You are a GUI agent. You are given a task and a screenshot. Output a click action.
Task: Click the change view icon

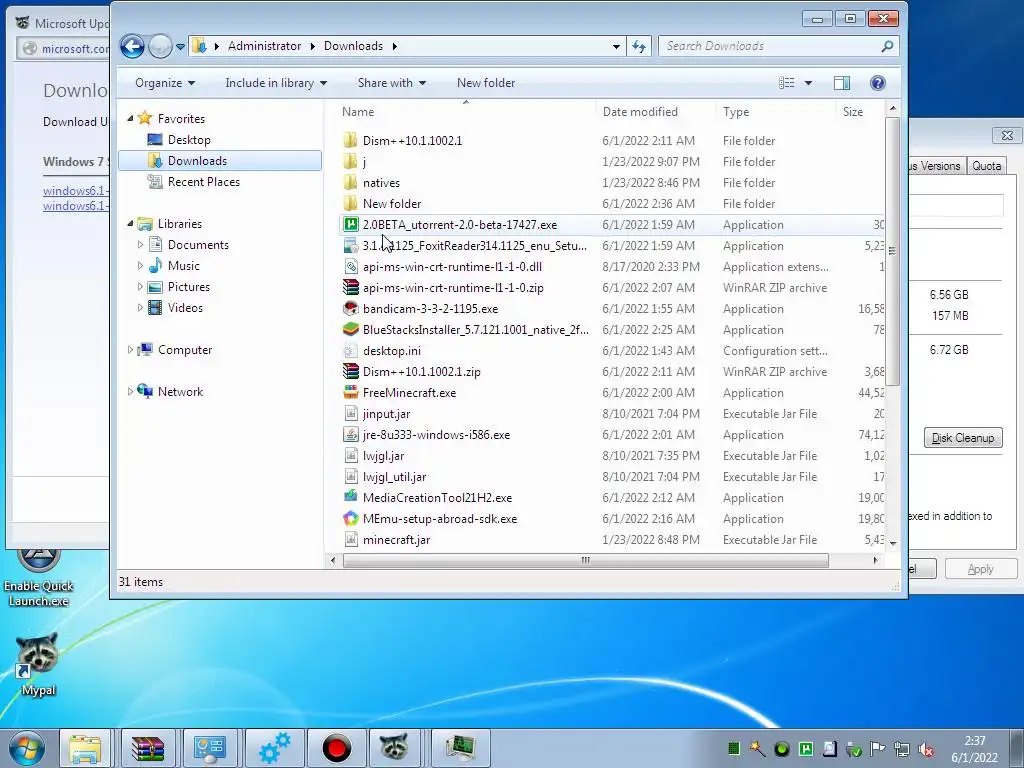786,83
